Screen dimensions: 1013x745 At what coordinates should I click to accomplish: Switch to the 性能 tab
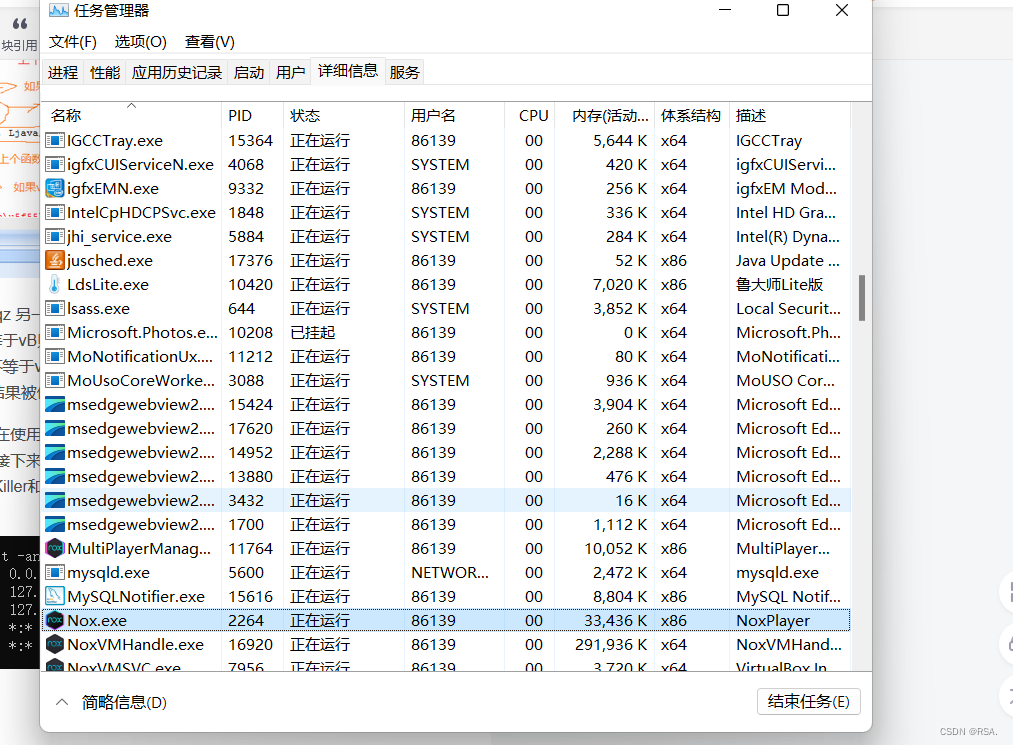pyautogui.click(x=105, y=72)
